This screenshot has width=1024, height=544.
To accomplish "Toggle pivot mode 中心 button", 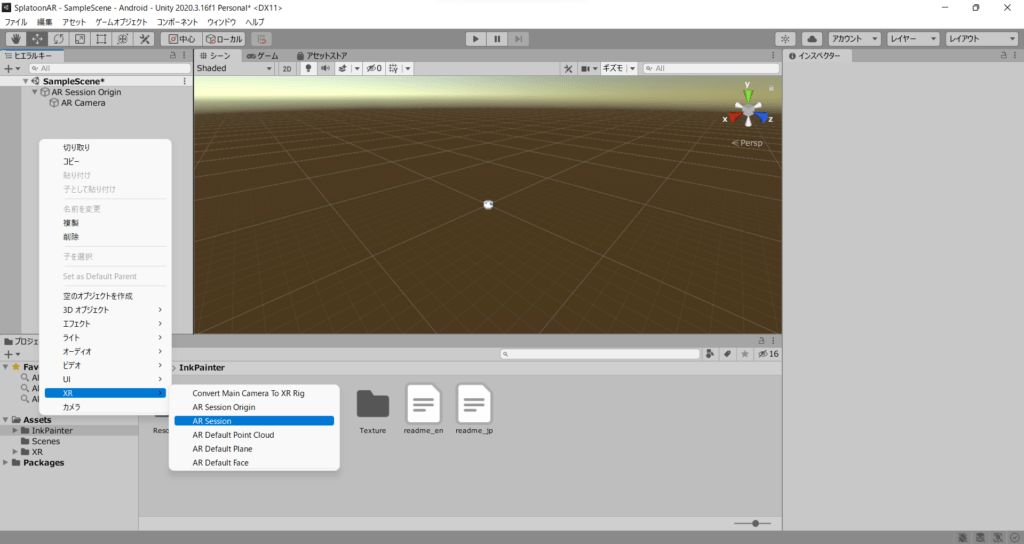I will [182, 39].
